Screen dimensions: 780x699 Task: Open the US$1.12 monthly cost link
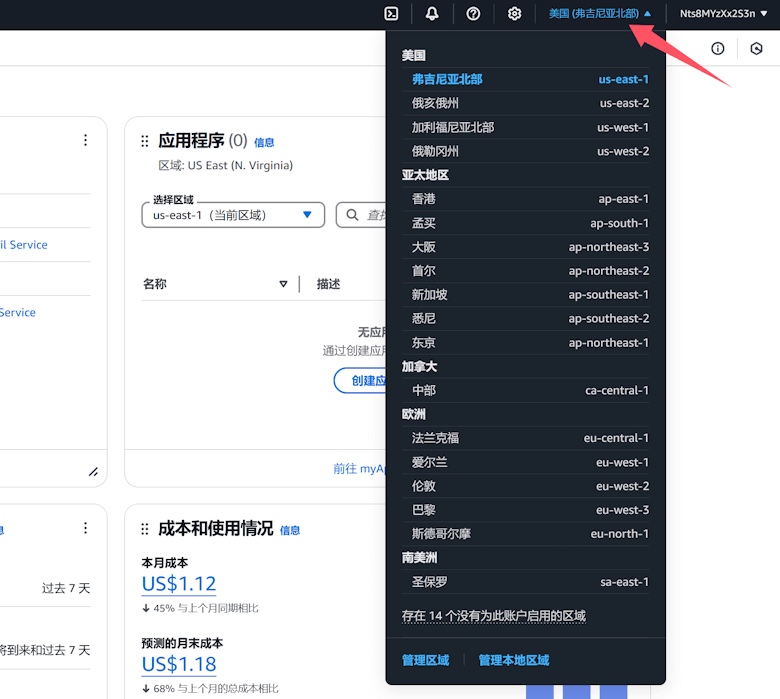coord(179,584)
